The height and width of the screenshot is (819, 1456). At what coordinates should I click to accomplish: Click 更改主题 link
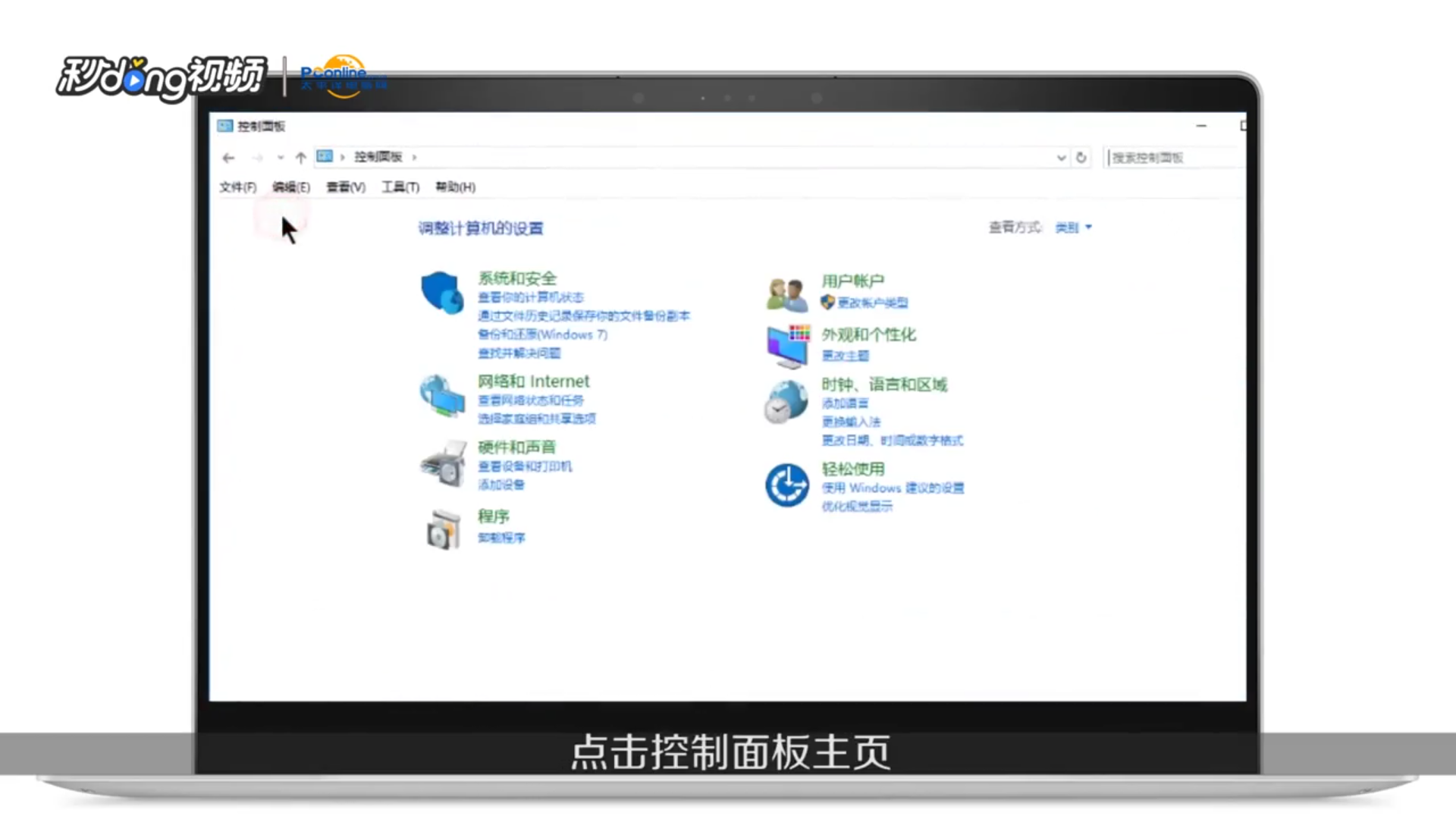[846, 356]
